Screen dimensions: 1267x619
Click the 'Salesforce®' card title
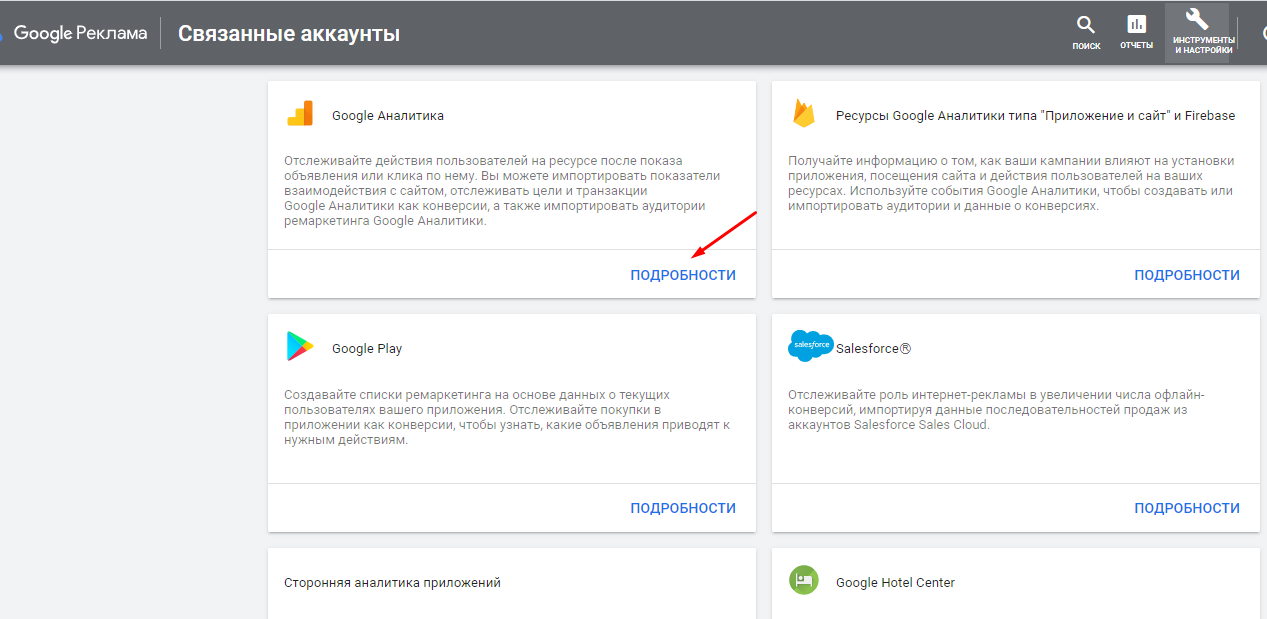tap(874, 349)
